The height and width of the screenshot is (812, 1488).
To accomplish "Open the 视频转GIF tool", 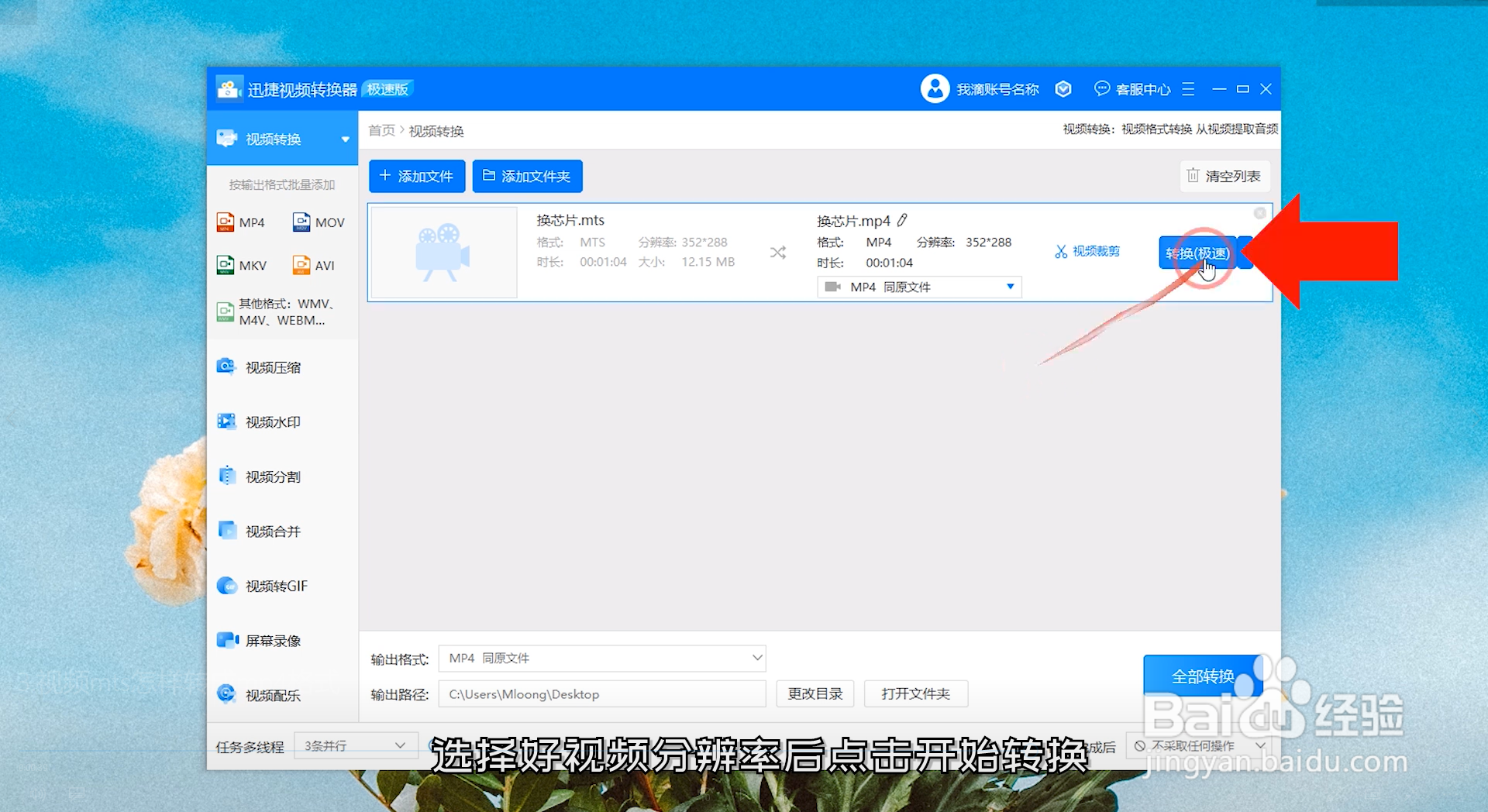I will [x=262, y=586].
